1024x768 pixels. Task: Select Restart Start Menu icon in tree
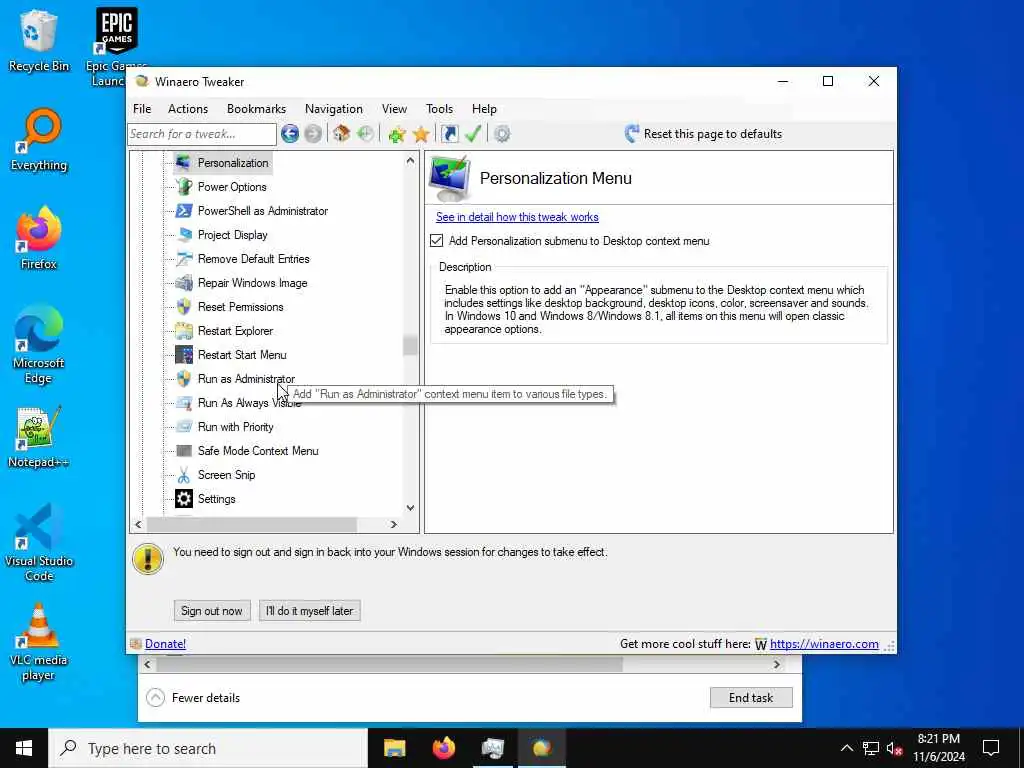coord(184,355)
